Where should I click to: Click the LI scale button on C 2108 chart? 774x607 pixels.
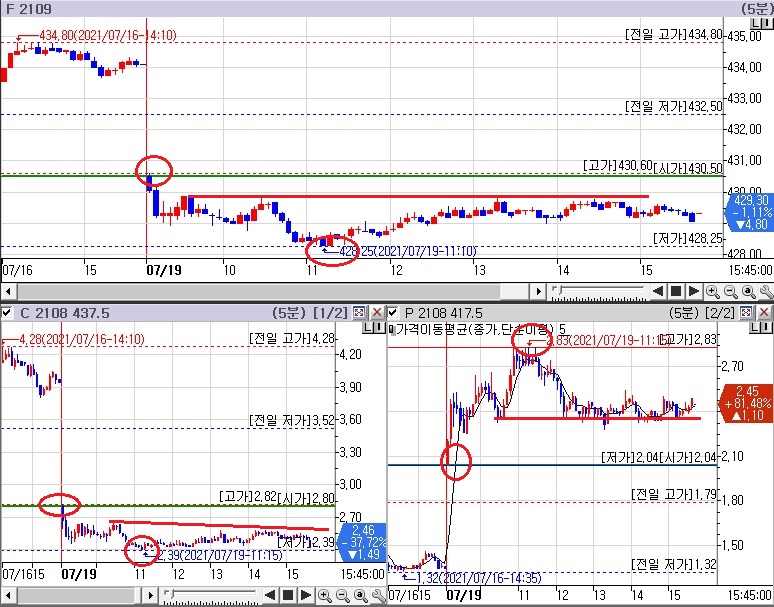click(x=374, y=328)
